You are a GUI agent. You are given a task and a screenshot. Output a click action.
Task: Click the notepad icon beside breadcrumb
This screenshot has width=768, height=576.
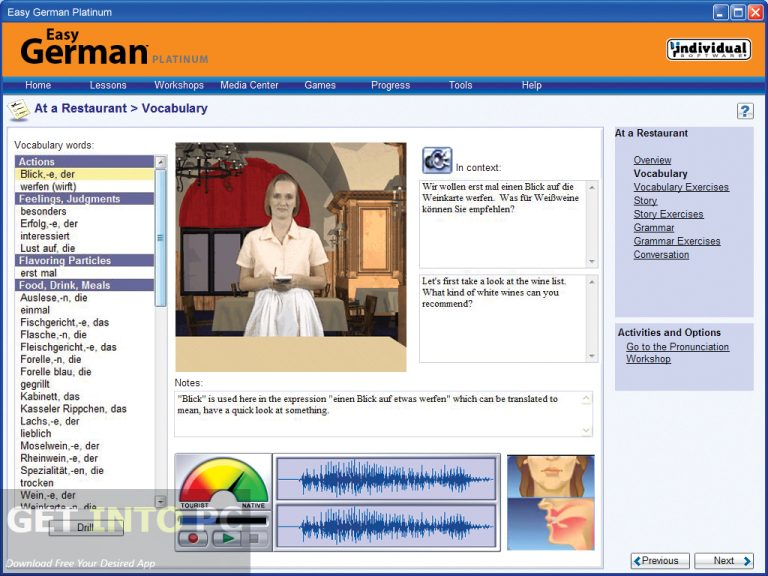point(18,109)
